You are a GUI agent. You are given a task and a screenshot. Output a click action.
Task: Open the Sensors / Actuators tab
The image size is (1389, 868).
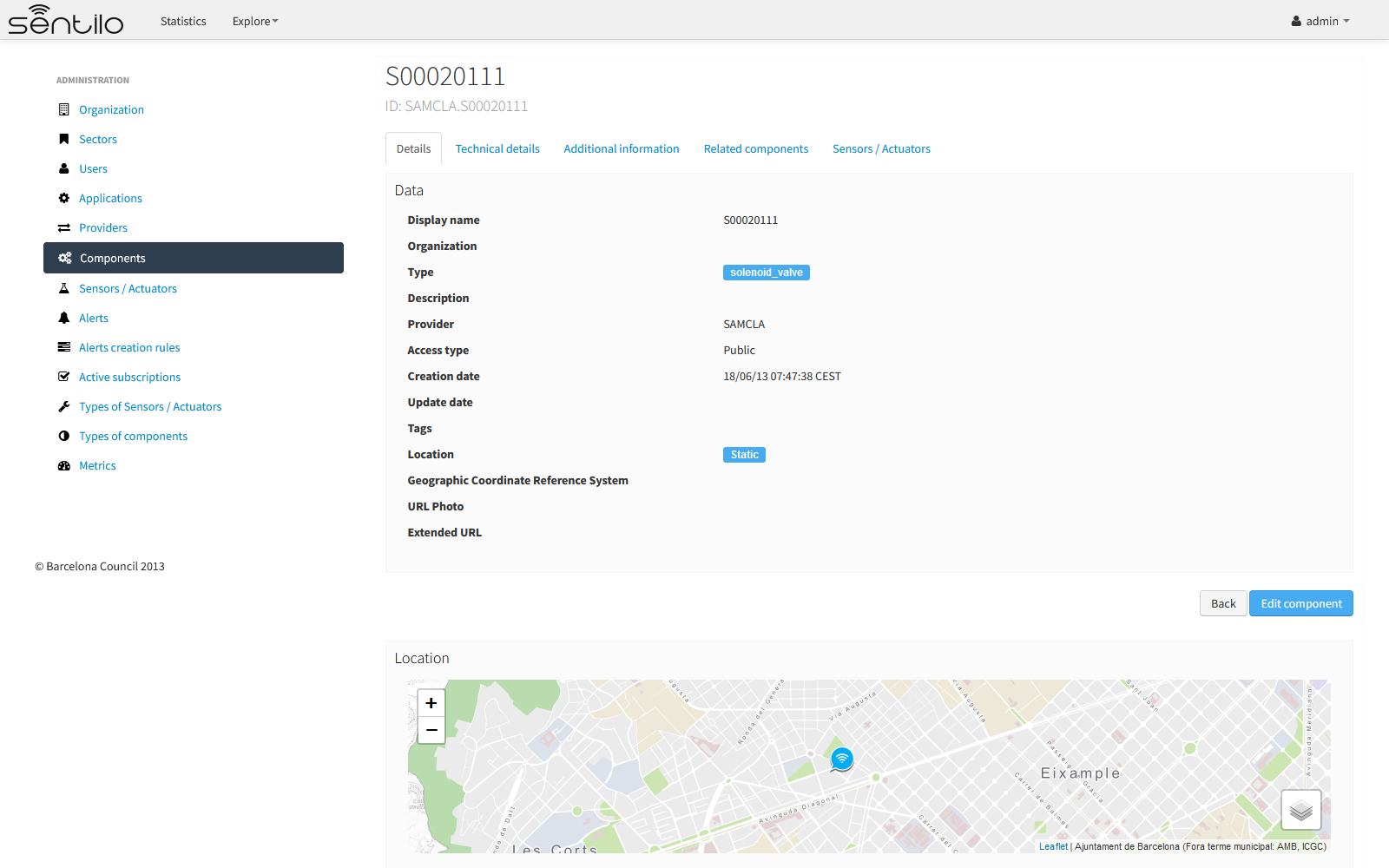pyautogui.click(x=881, y=148)
